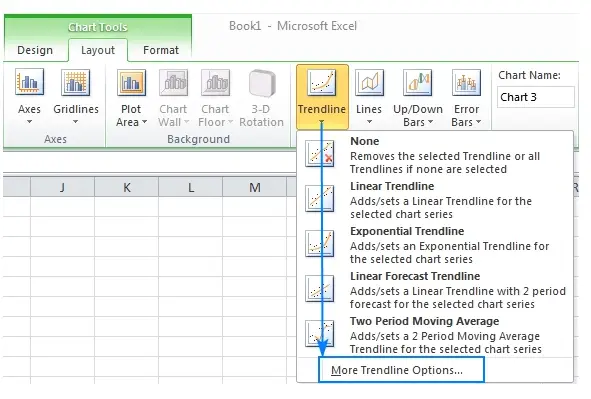Expand the Chart Floor dropdown arrow
The height and width of the screenshot is (399, 591).
[x=230, y=122]
